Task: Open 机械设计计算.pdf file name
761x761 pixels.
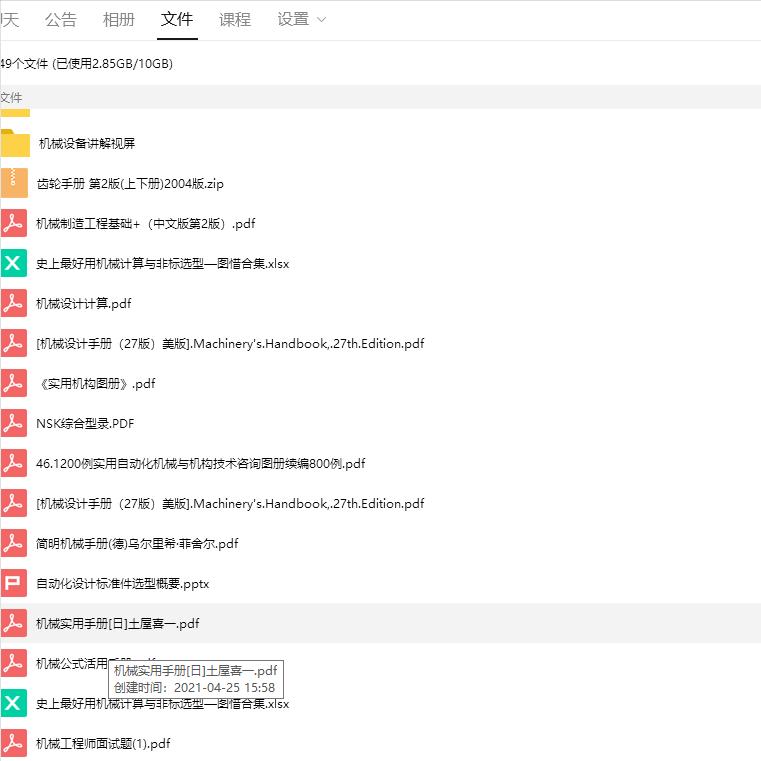Action: click(x=83, y=304)
